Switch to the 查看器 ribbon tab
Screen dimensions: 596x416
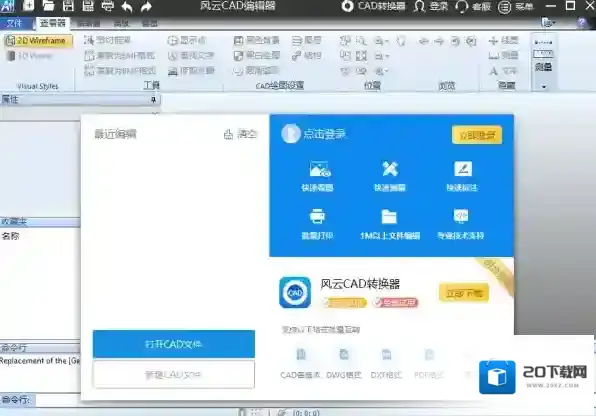click(53, 23)
